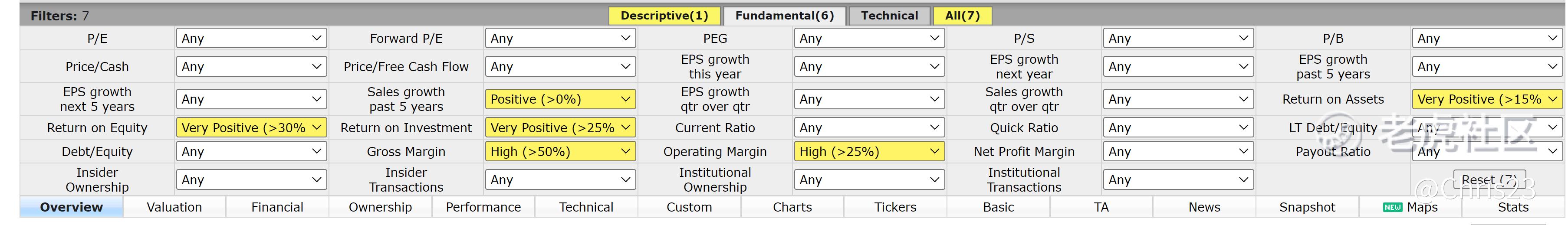
Task: Open the P/E filter dropdown
Action: 251,38
